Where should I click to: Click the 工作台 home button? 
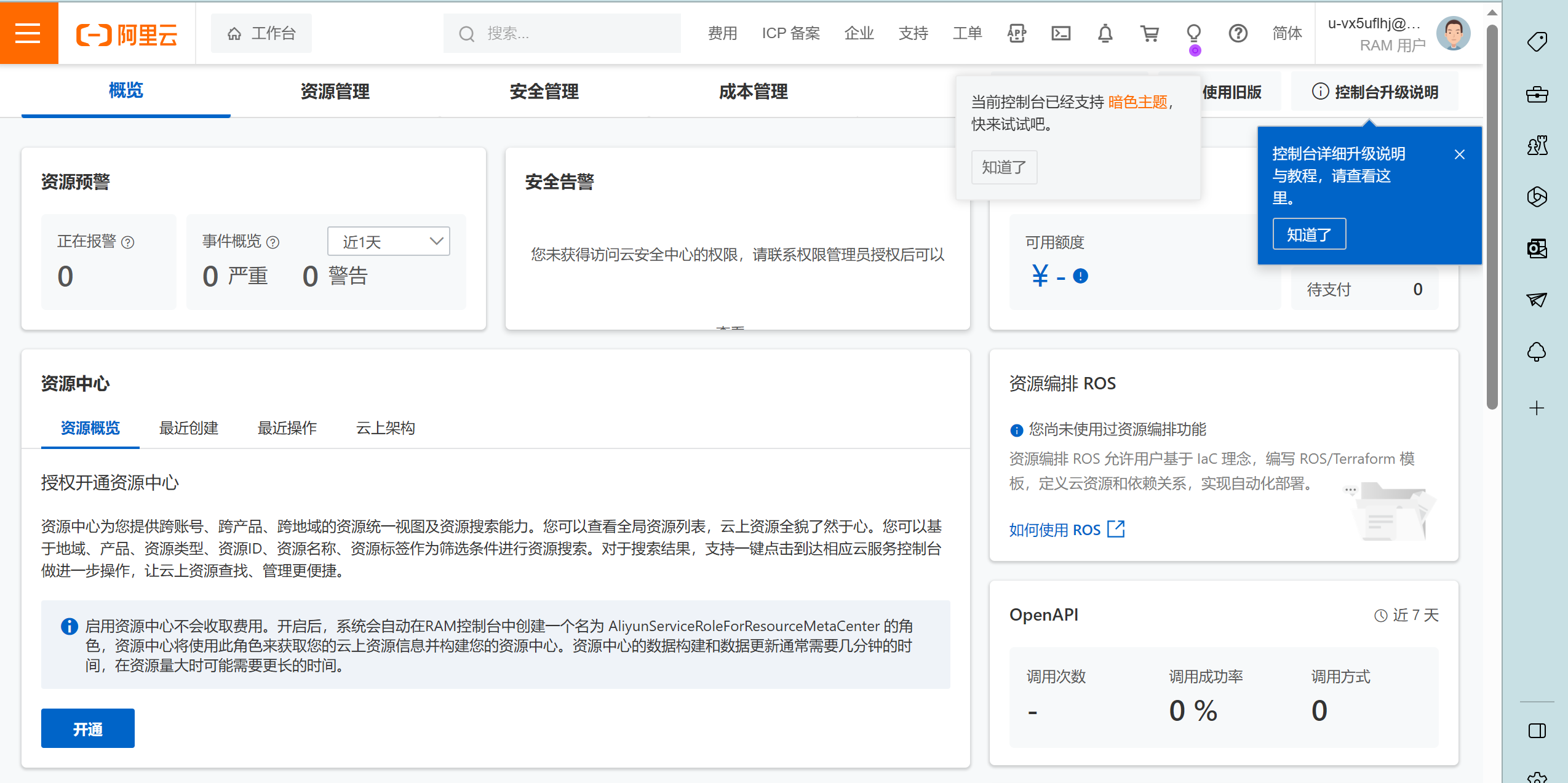tap(261, 33)
